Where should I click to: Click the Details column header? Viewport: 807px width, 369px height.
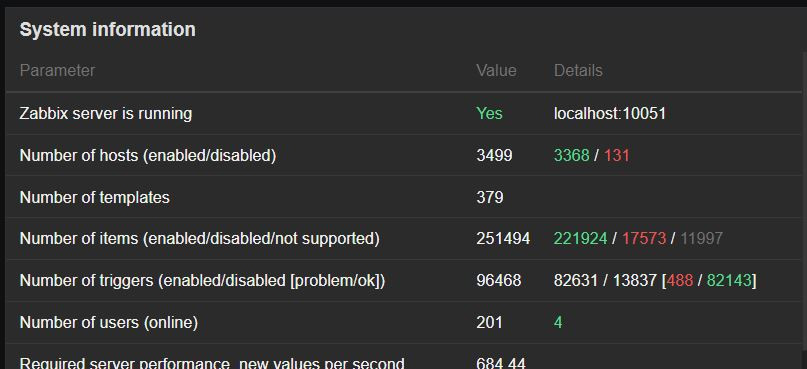578,71
